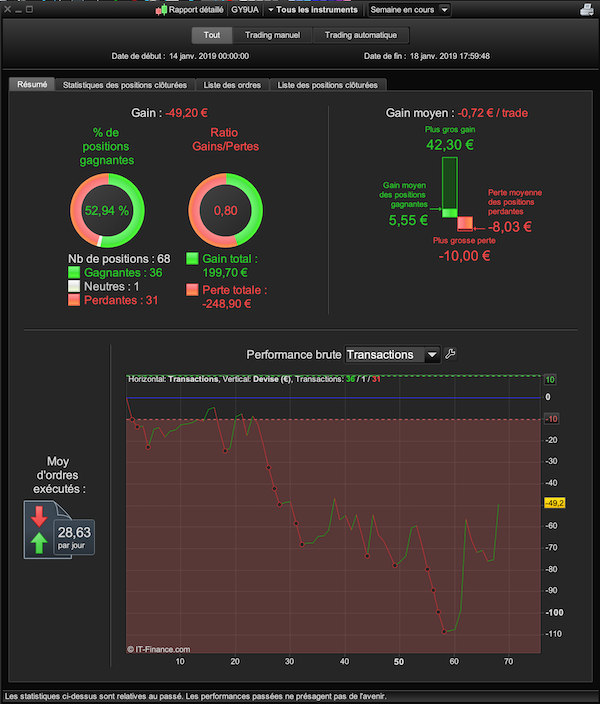Click the Gain total green legend square
600x704 pixels.
[x=192, y=258]
